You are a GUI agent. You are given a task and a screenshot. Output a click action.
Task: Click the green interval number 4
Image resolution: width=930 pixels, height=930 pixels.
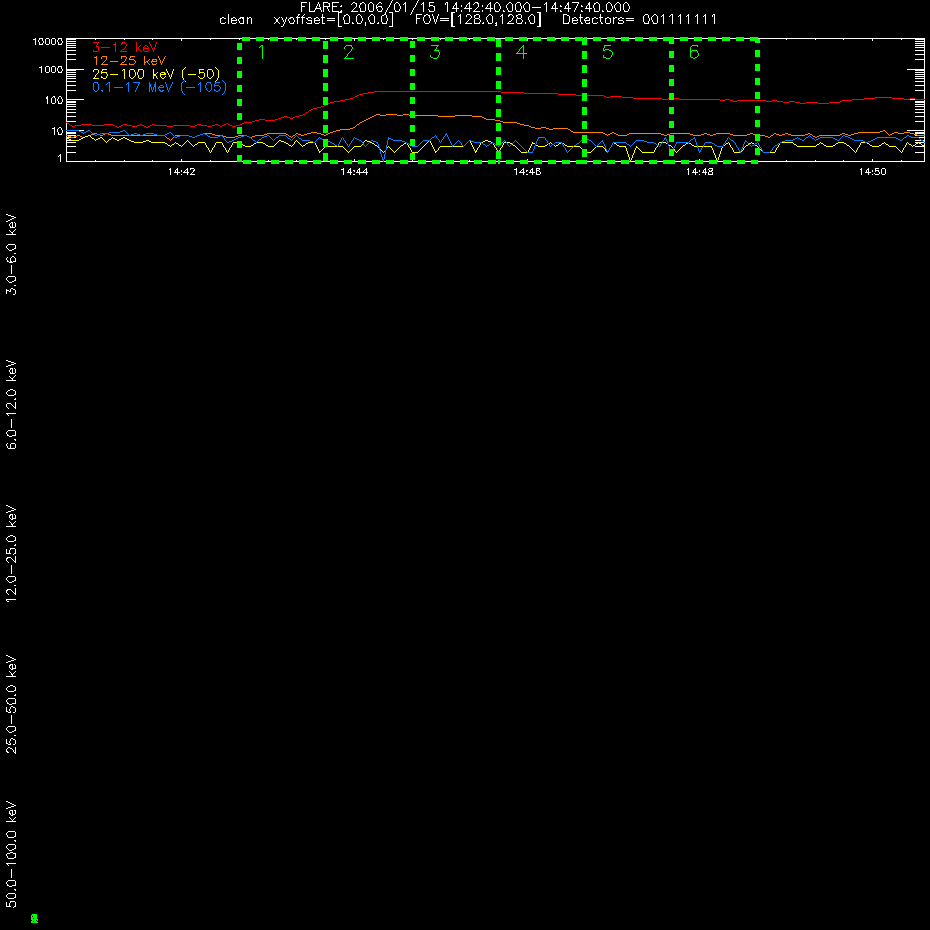[521, 52]
